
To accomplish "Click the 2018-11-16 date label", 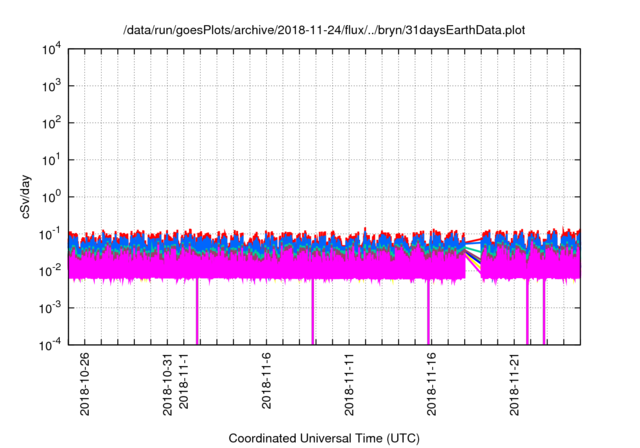I will (431, 384).
